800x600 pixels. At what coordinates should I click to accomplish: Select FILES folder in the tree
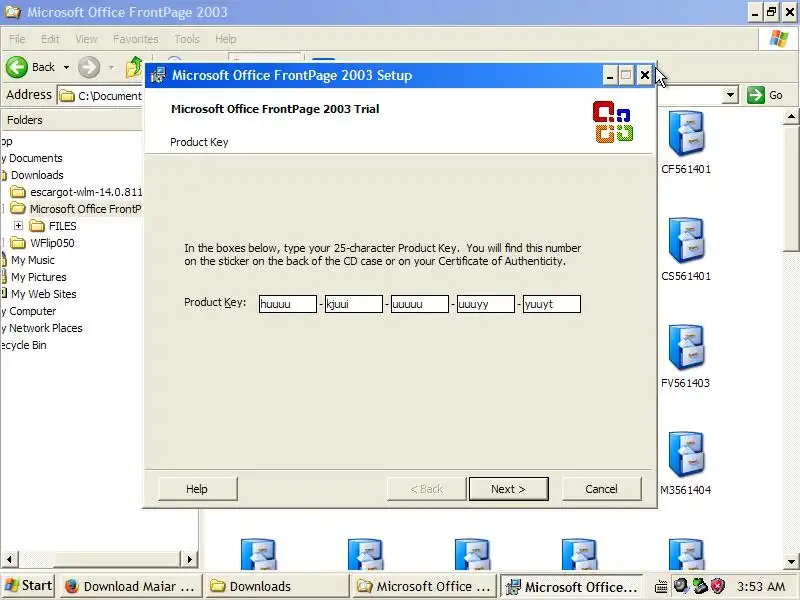tap(53, 226)
